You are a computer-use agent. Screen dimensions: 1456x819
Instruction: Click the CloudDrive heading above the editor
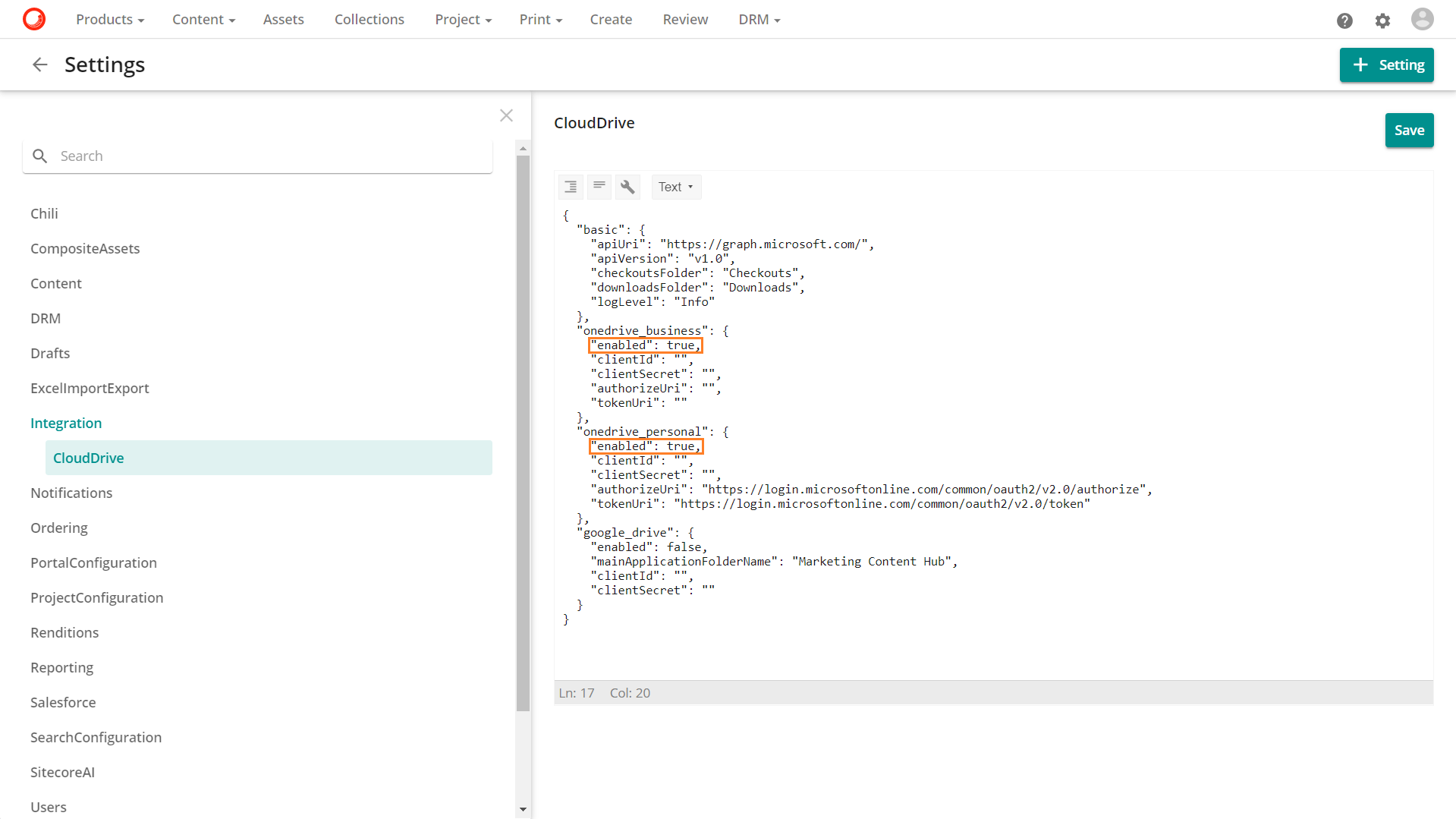pyautogui.click(x=594, y=123)
